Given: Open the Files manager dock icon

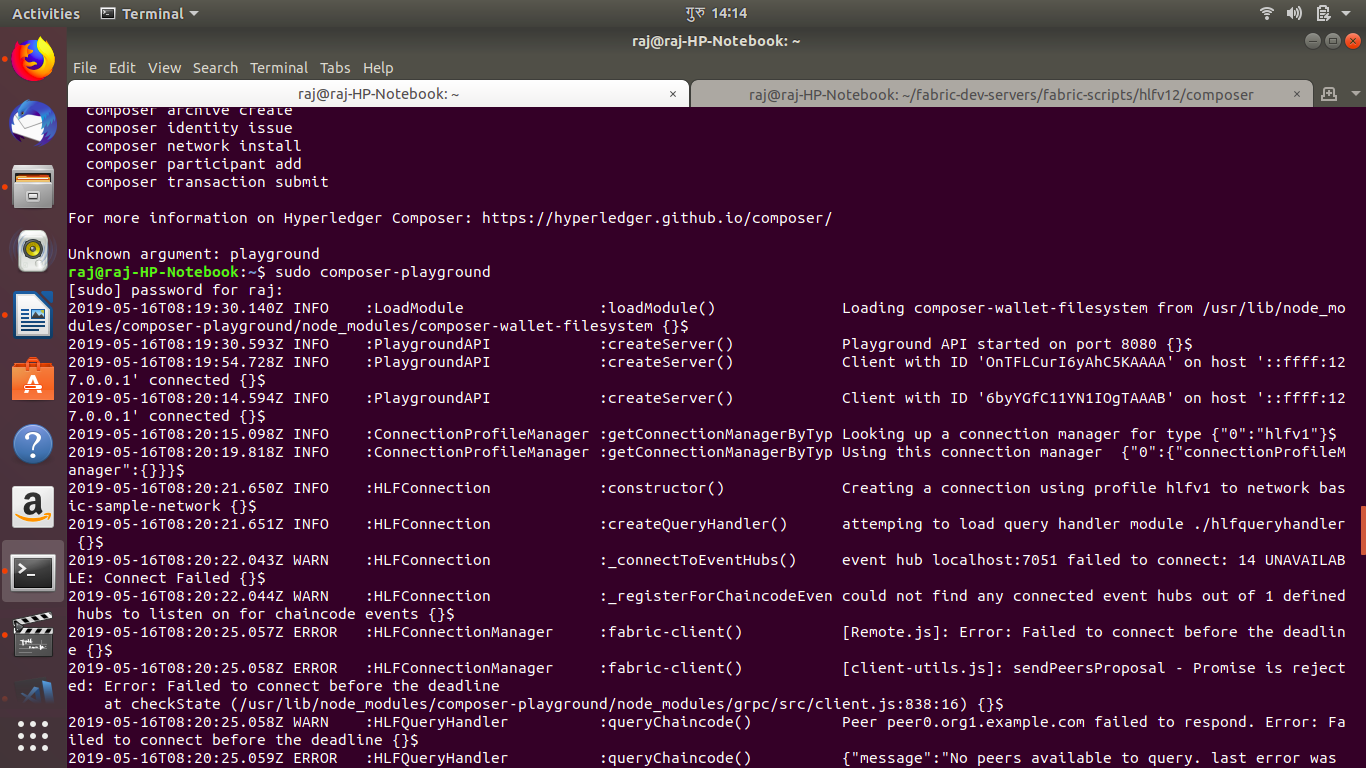Looking at the screenshot, I should click(x=33, y=186).
